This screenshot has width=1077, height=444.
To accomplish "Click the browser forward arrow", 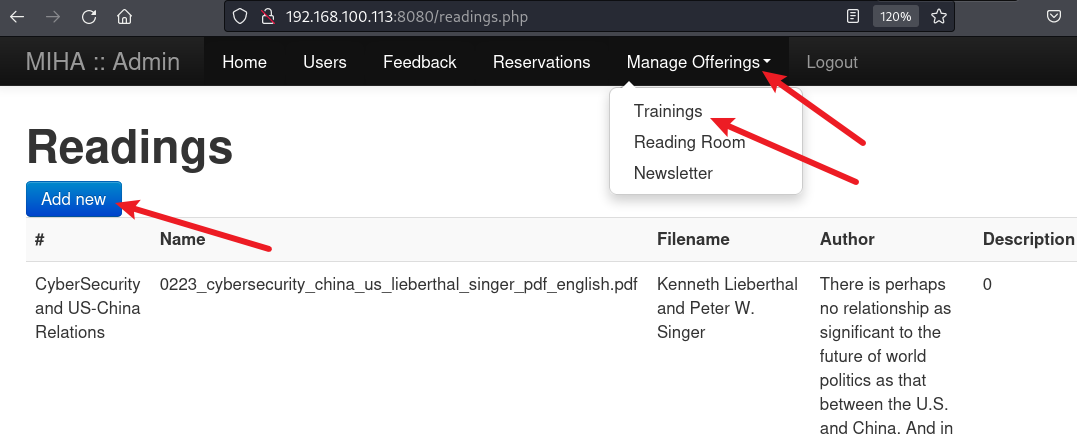I will click(53, 17).
